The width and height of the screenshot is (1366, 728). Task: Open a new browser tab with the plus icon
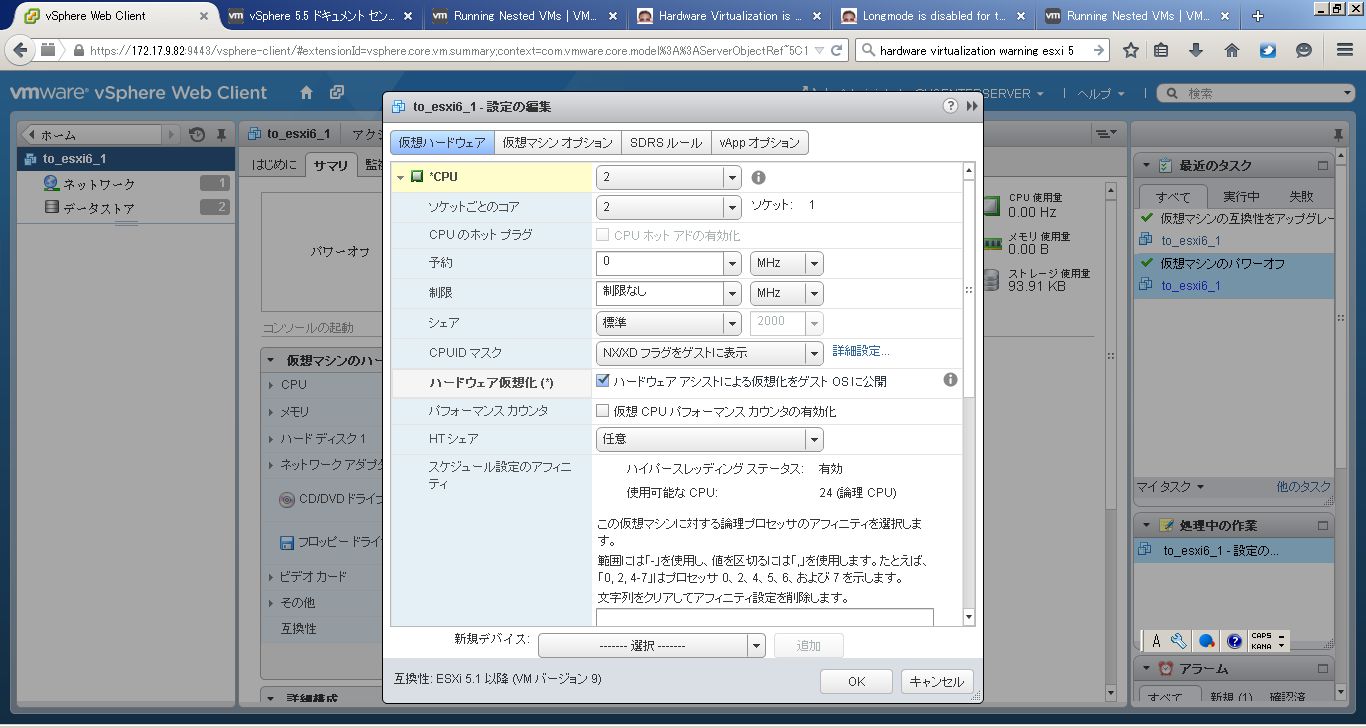pyautogui.click(x=1258, y=16)
